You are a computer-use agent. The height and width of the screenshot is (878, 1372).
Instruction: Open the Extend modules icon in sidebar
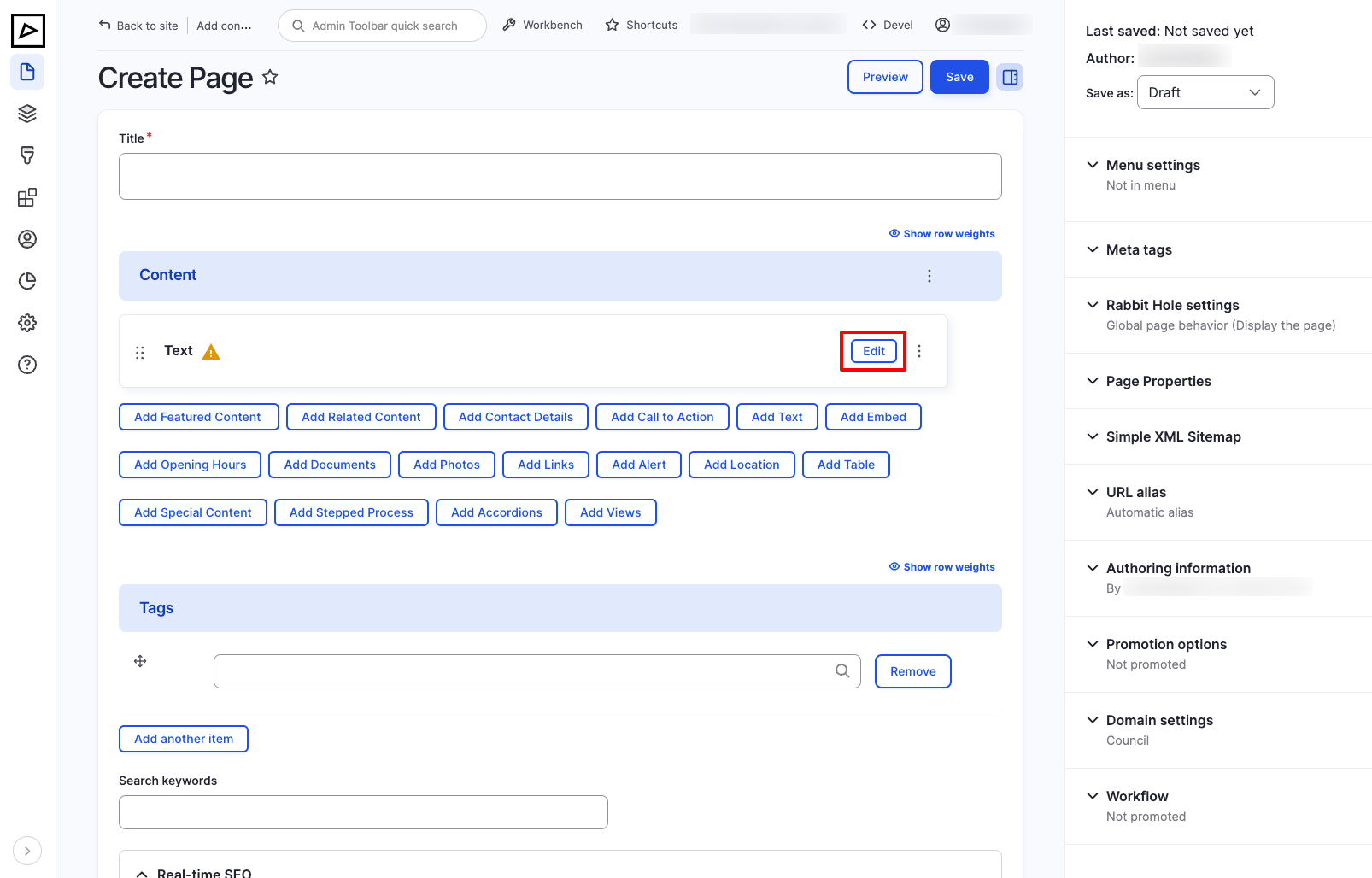(27, 197)
